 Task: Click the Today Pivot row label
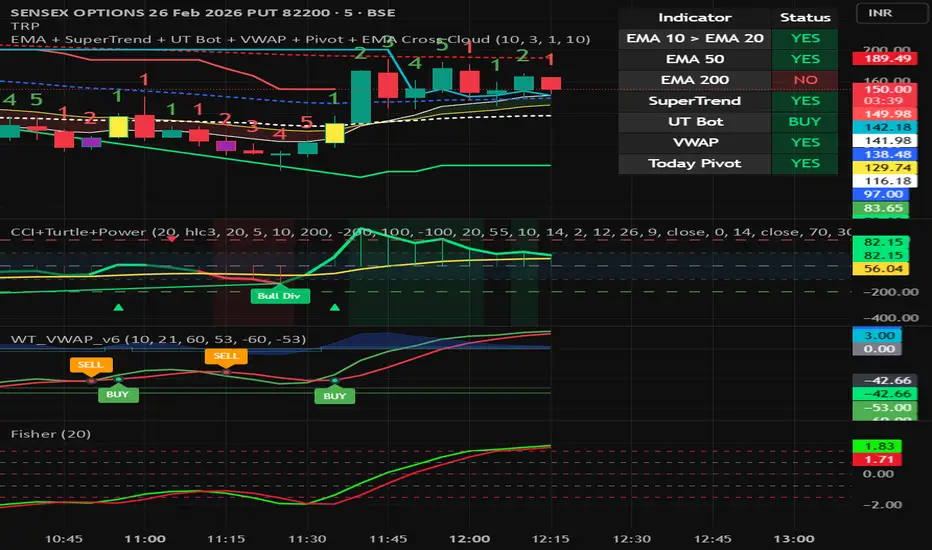[x=695, y=163]
